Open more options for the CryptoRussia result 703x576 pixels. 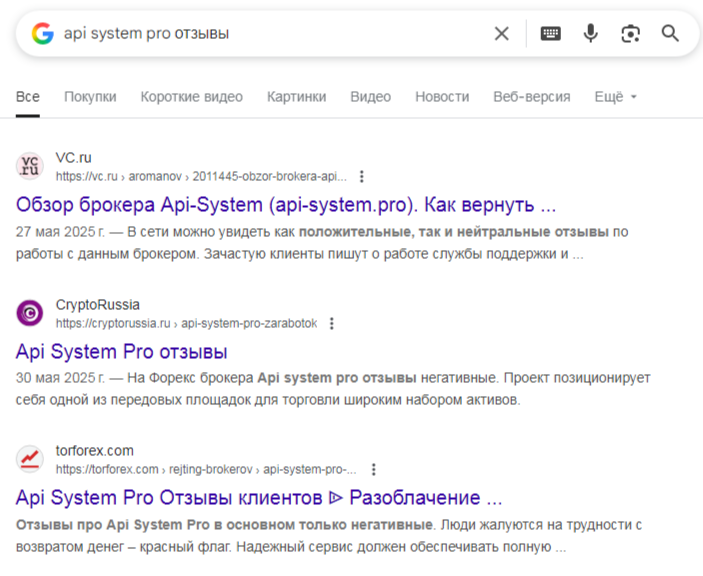click(332, 324)
